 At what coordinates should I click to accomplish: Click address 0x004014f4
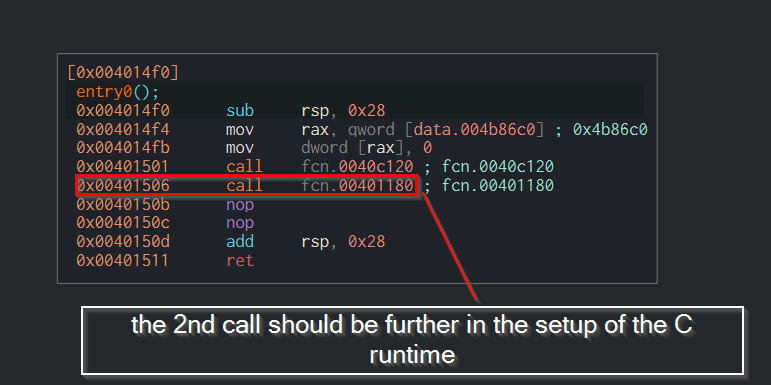pyautogui.click(x=123, y=129)
